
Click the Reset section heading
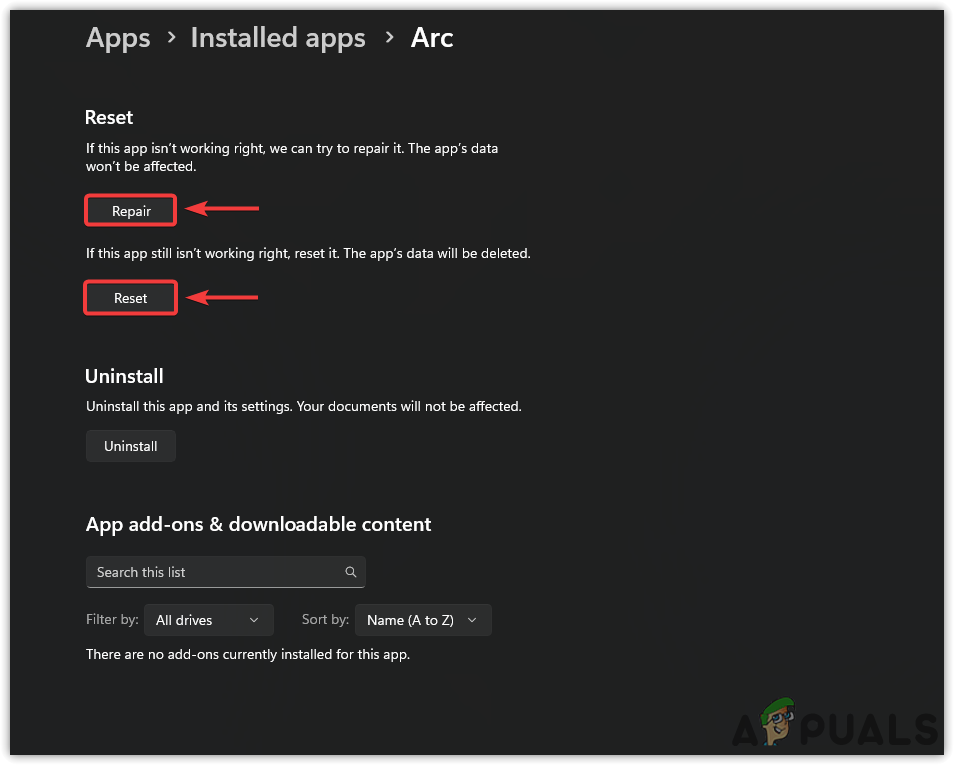[x=109, y=117]
